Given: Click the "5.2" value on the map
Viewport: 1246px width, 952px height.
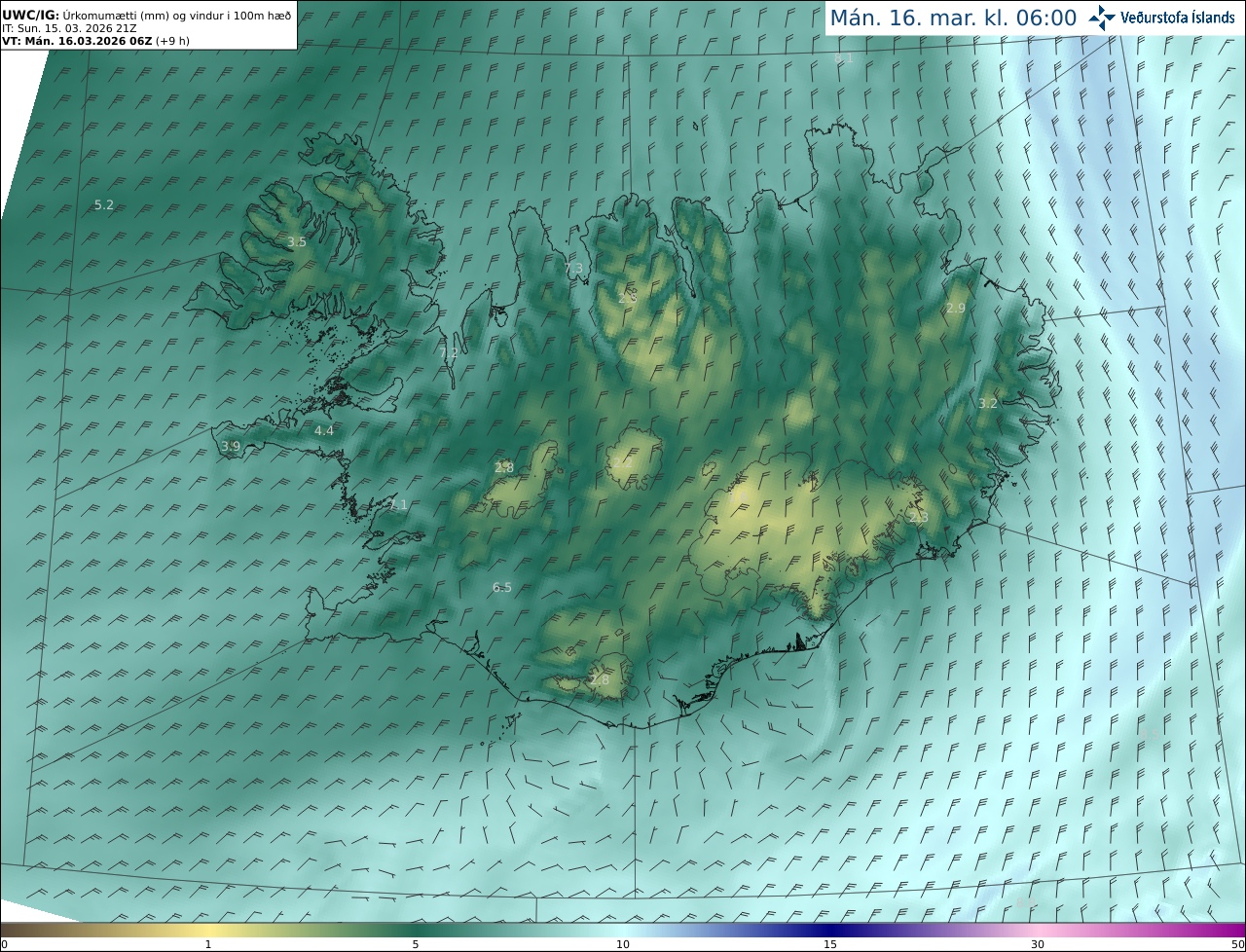Looking at the screenshot, I should [104, 205].
